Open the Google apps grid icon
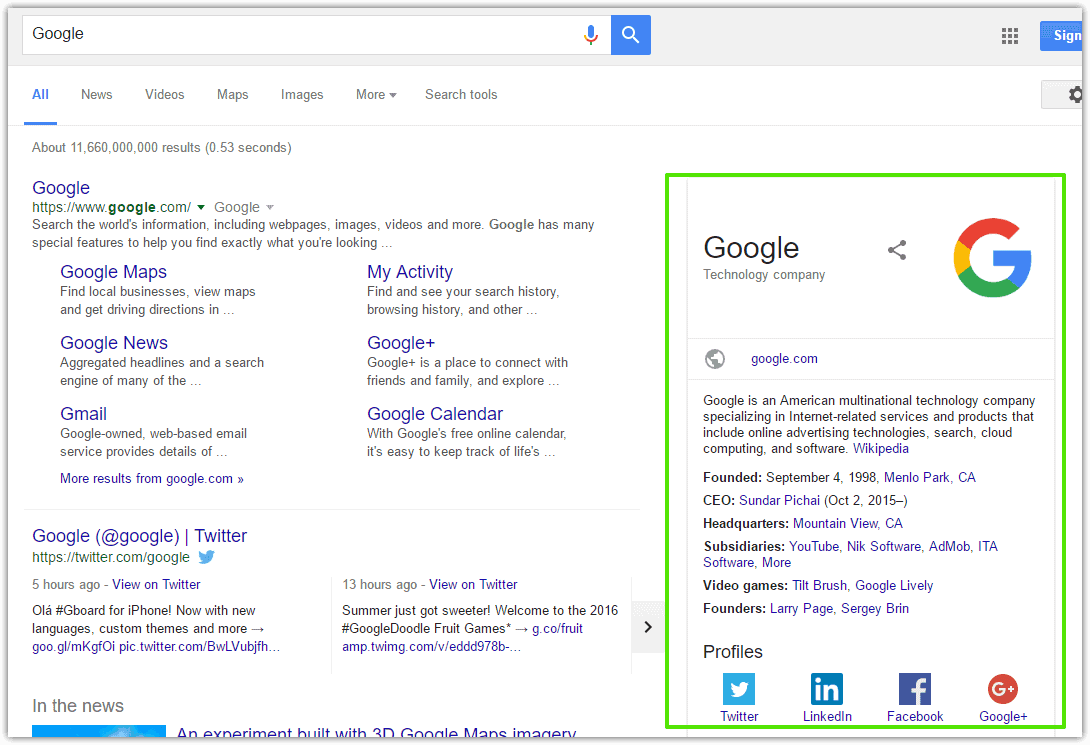Screen dimensions: 1090x745 [1009, 35]
